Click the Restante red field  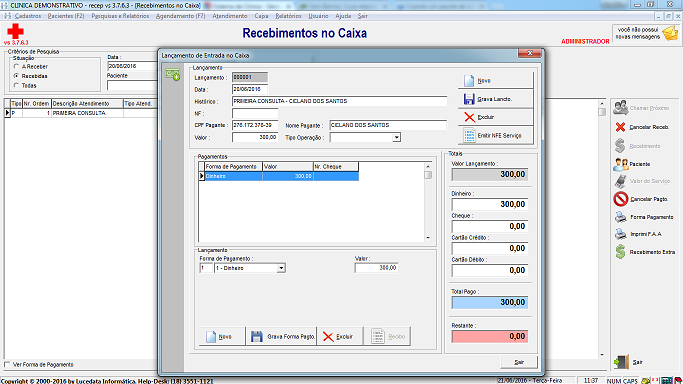490,337
